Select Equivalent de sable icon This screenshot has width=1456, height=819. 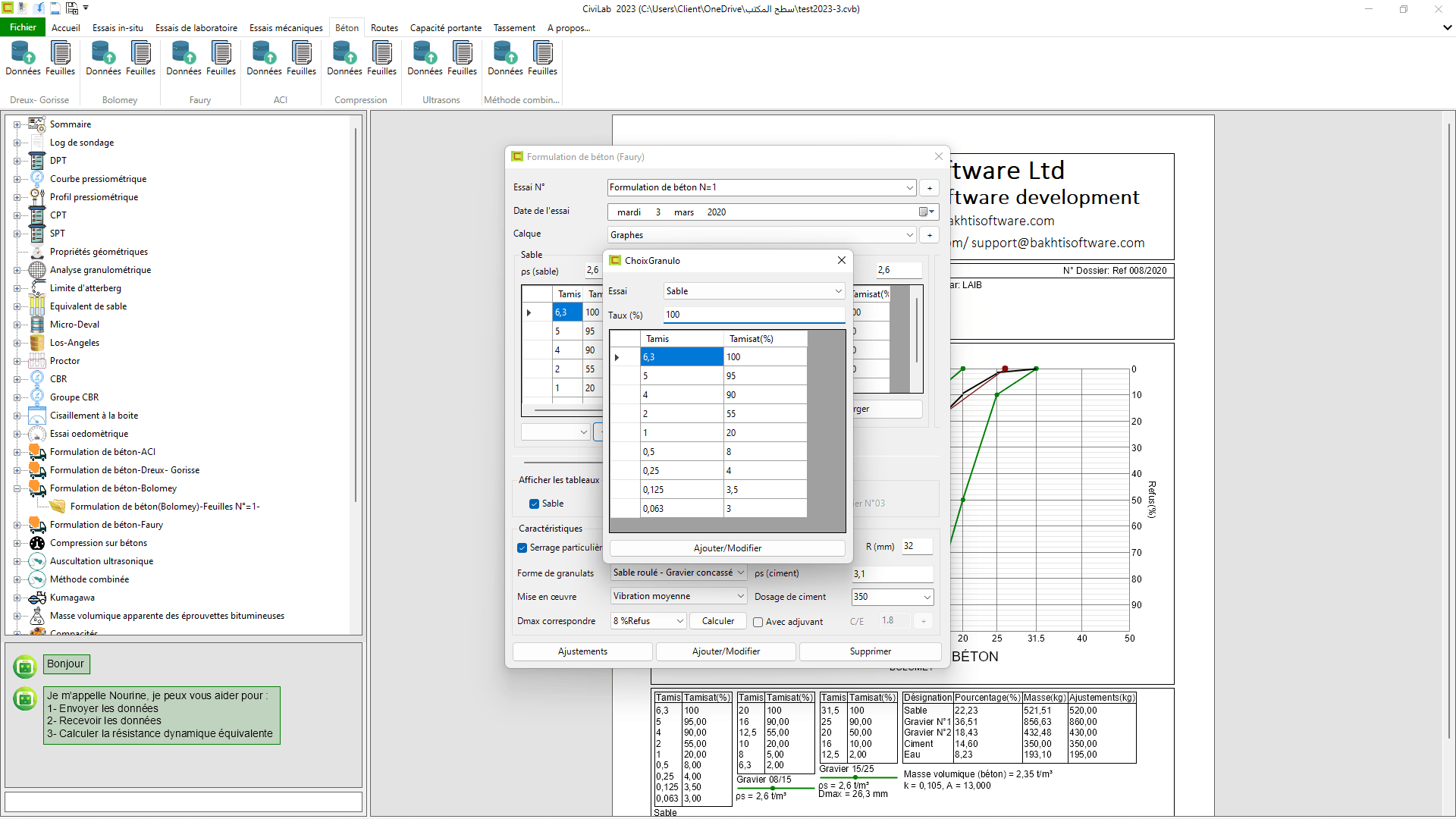pyautogui.click(x=37, y=306)
